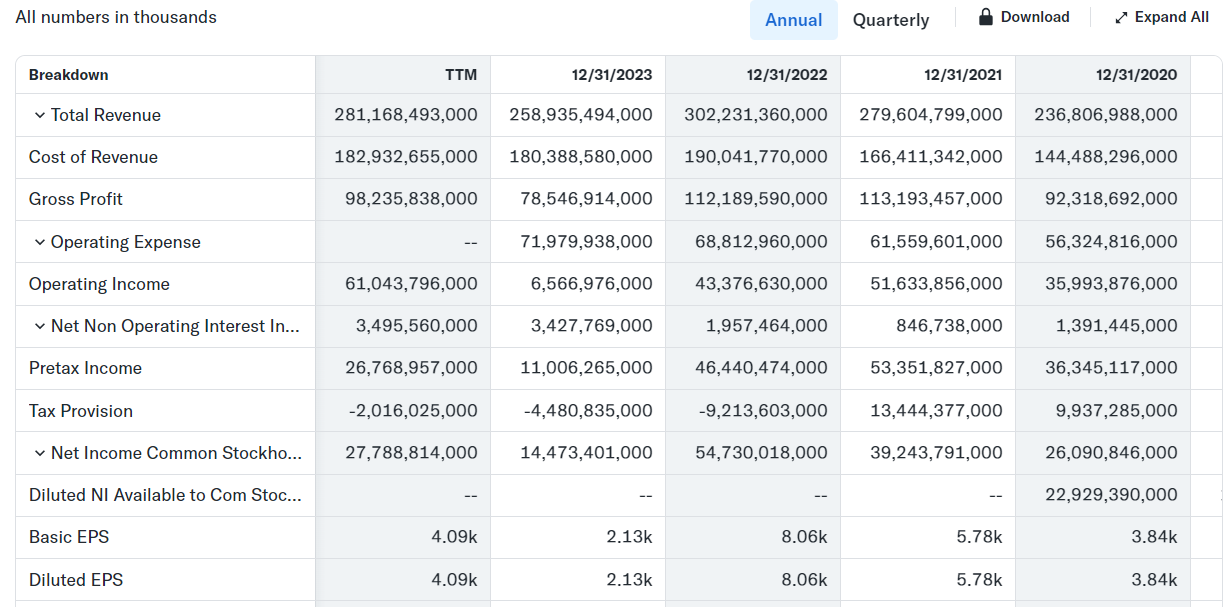Expand Net Non Operating Interest Income chevron
Image resolution: width=1231 pixels, height=607 pixels.
(x=40, y=326)
